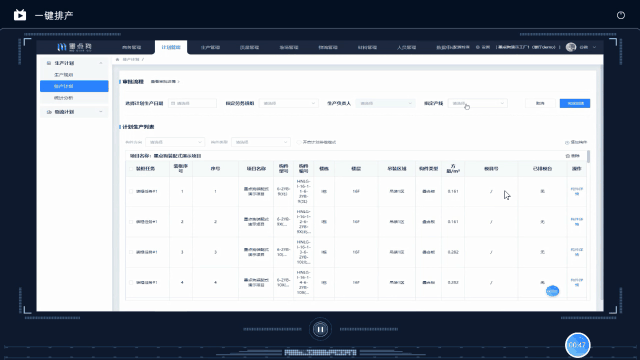Click the calendar icon in the production date field
Screen dimensions: 640x360
(x=173, y=103)
